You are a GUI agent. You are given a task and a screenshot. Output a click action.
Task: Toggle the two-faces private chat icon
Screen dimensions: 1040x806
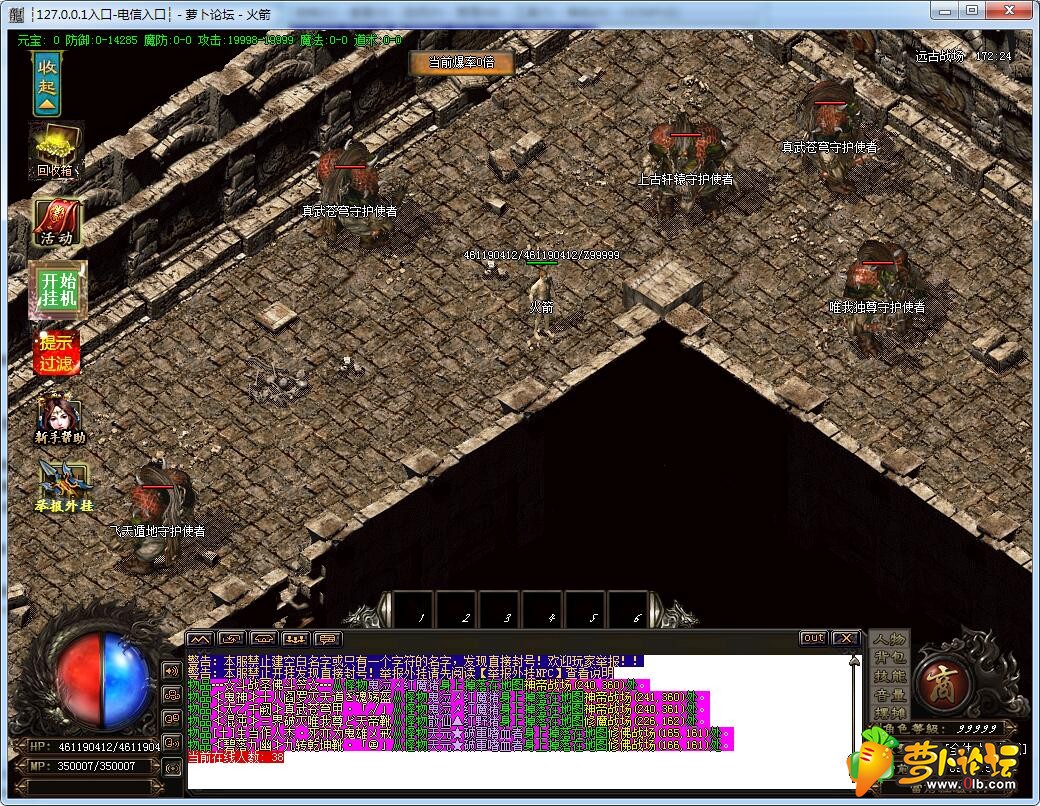172,718
